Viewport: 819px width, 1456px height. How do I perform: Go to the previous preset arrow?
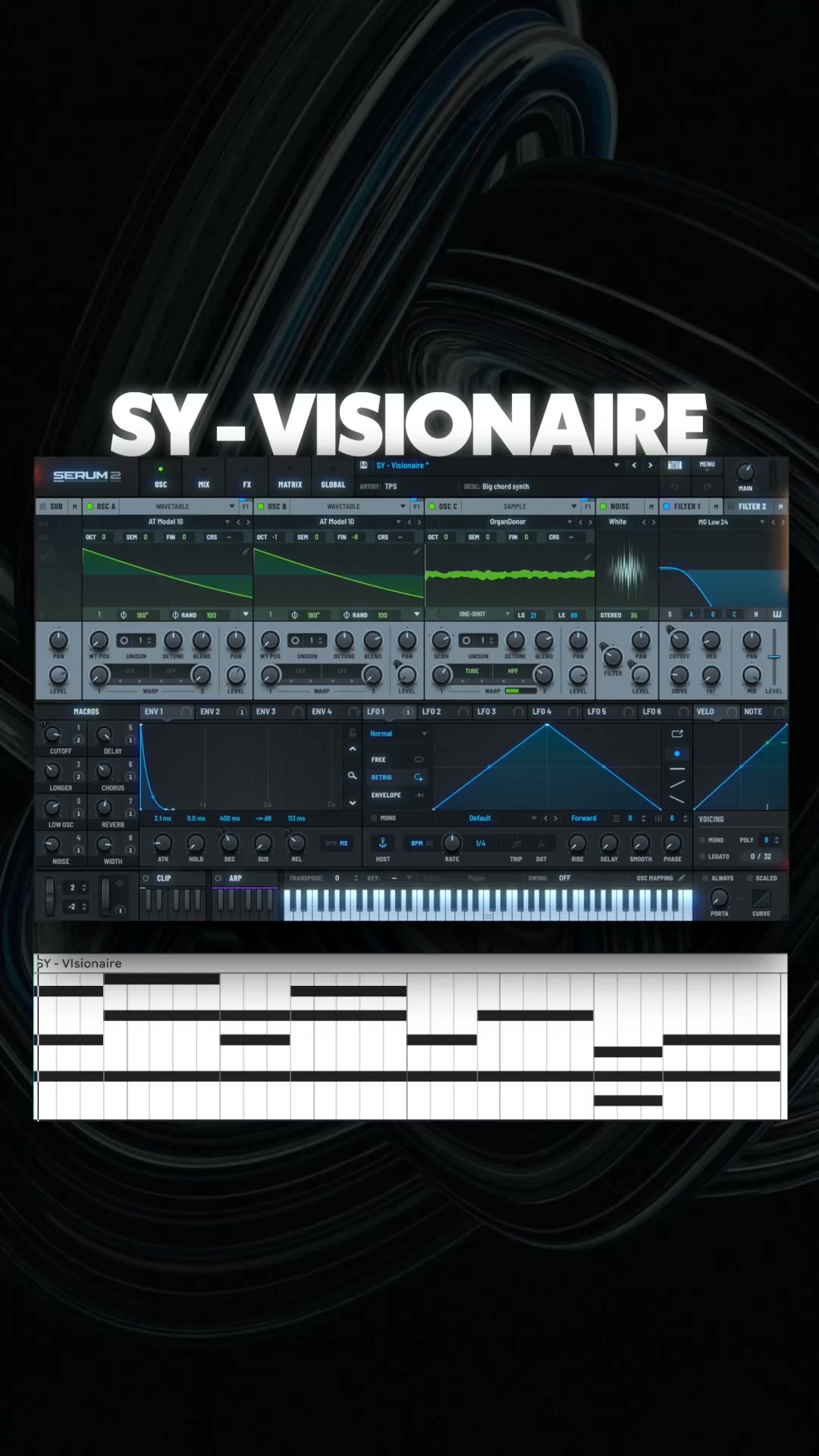634,465
